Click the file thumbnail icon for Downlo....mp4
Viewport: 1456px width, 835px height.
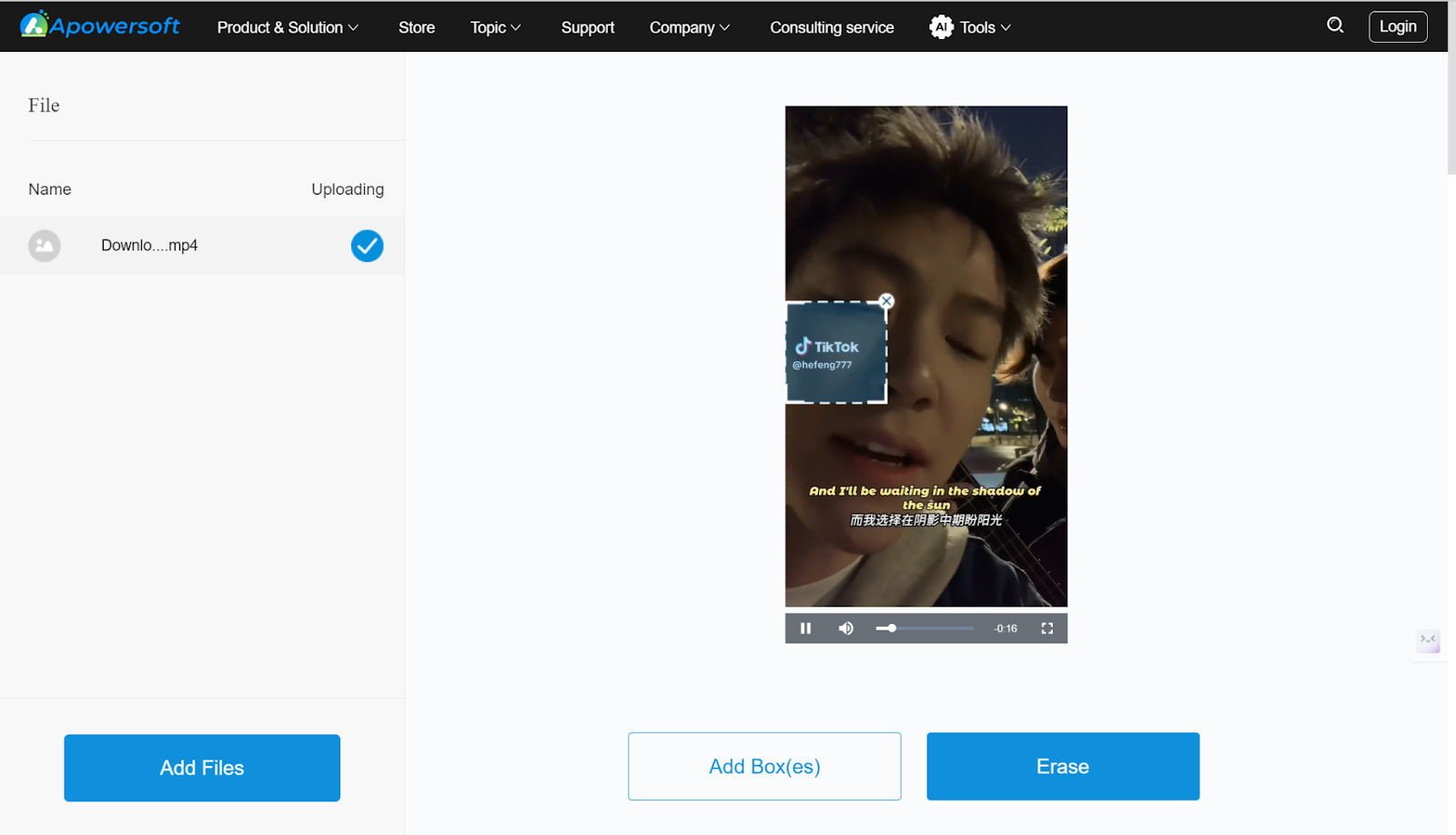[x=45, y=246]
